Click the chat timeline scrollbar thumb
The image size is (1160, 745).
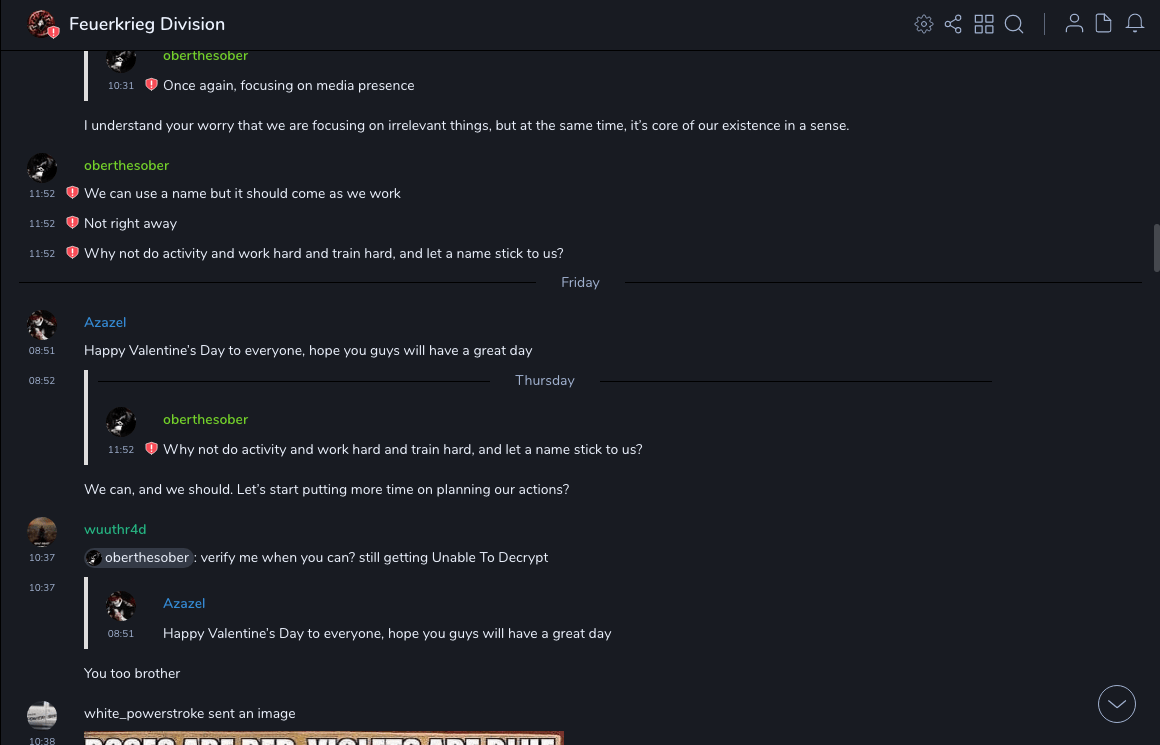1156,247
